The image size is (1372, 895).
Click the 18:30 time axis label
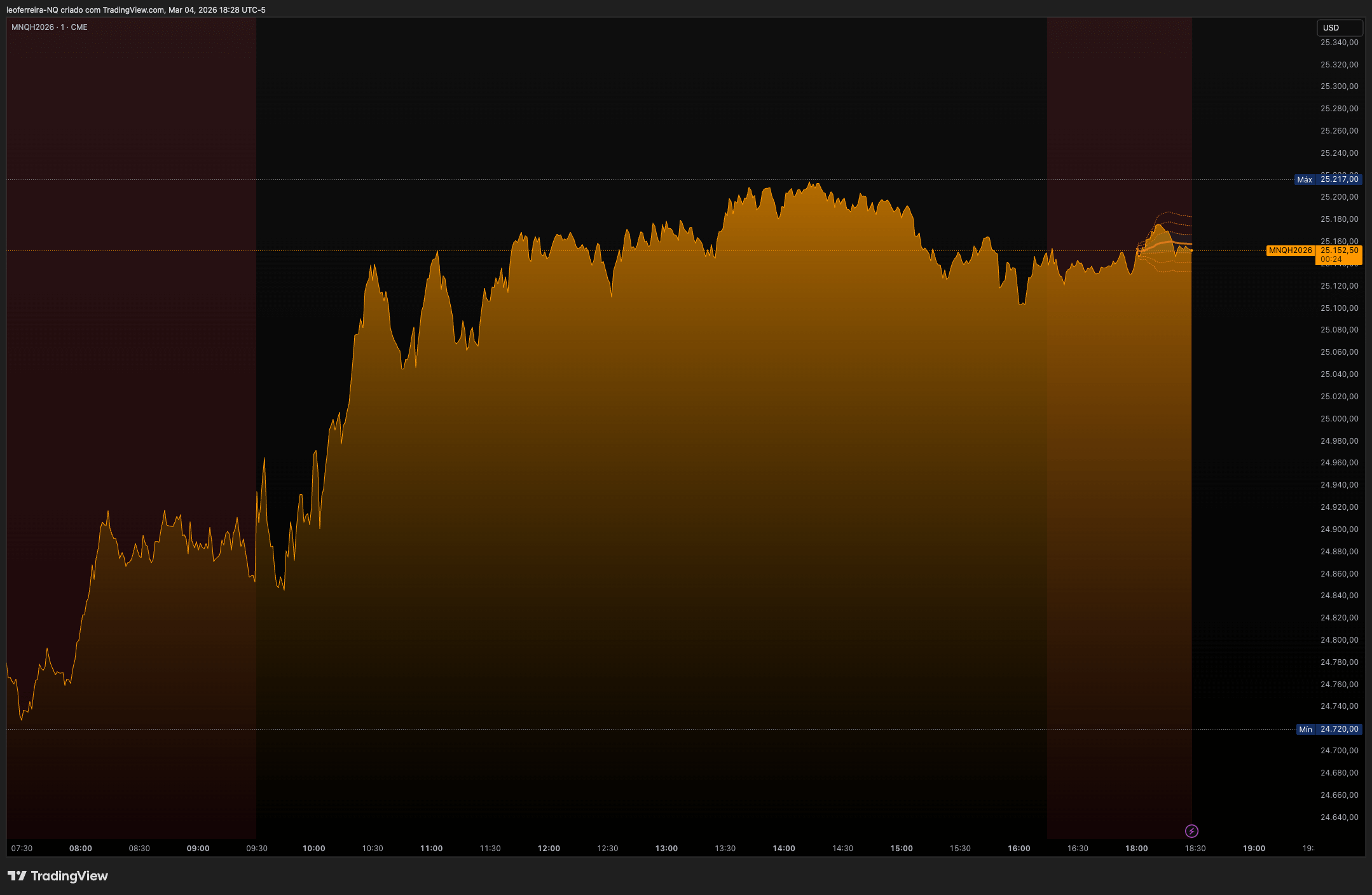tap(1195, 849)
